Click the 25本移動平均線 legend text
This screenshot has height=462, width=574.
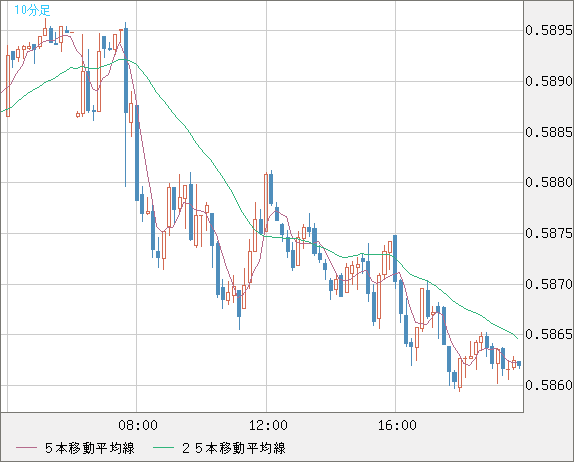click(x=234, y=448)
